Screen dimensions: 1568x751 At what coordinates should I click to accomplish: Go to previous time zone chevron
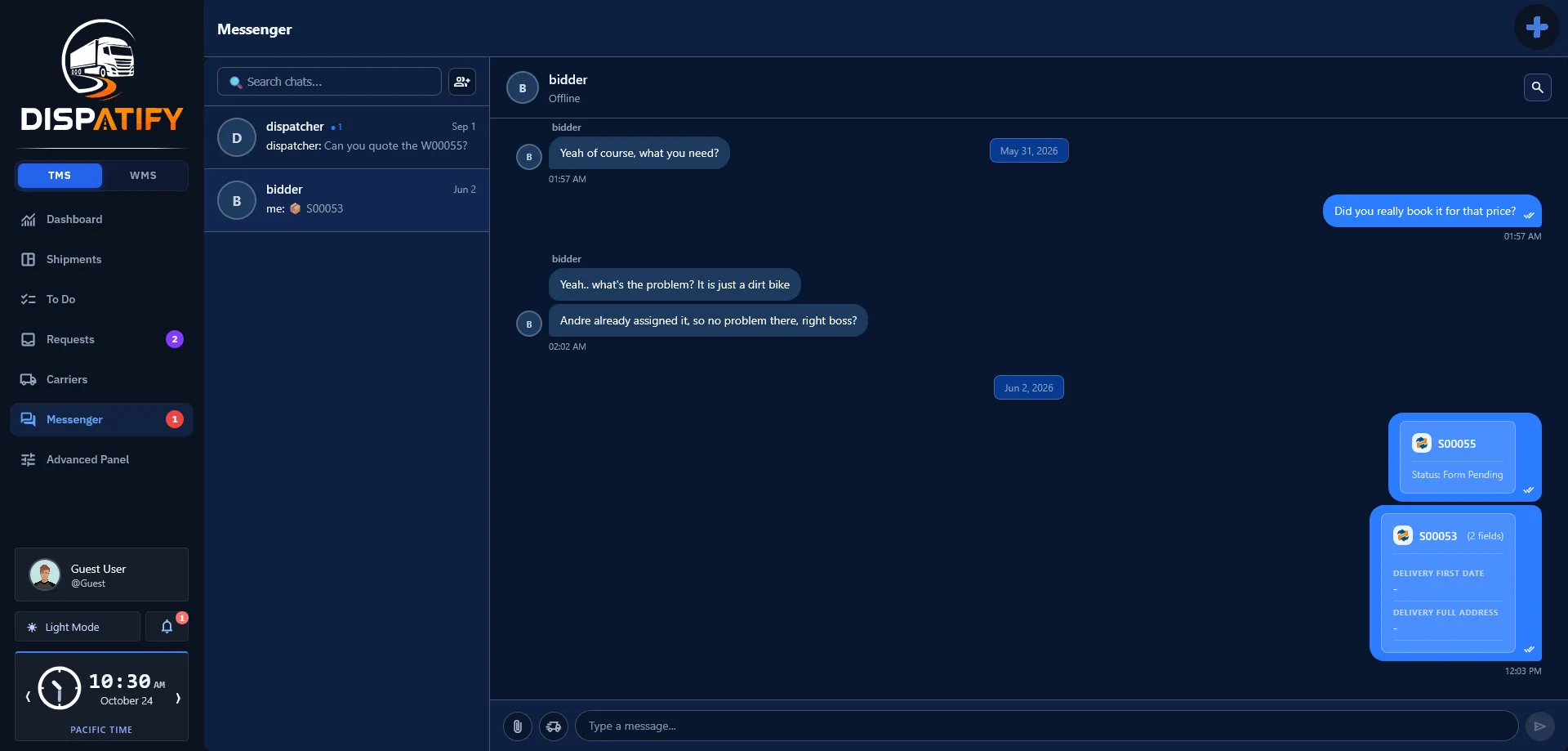tap(28, 697)
